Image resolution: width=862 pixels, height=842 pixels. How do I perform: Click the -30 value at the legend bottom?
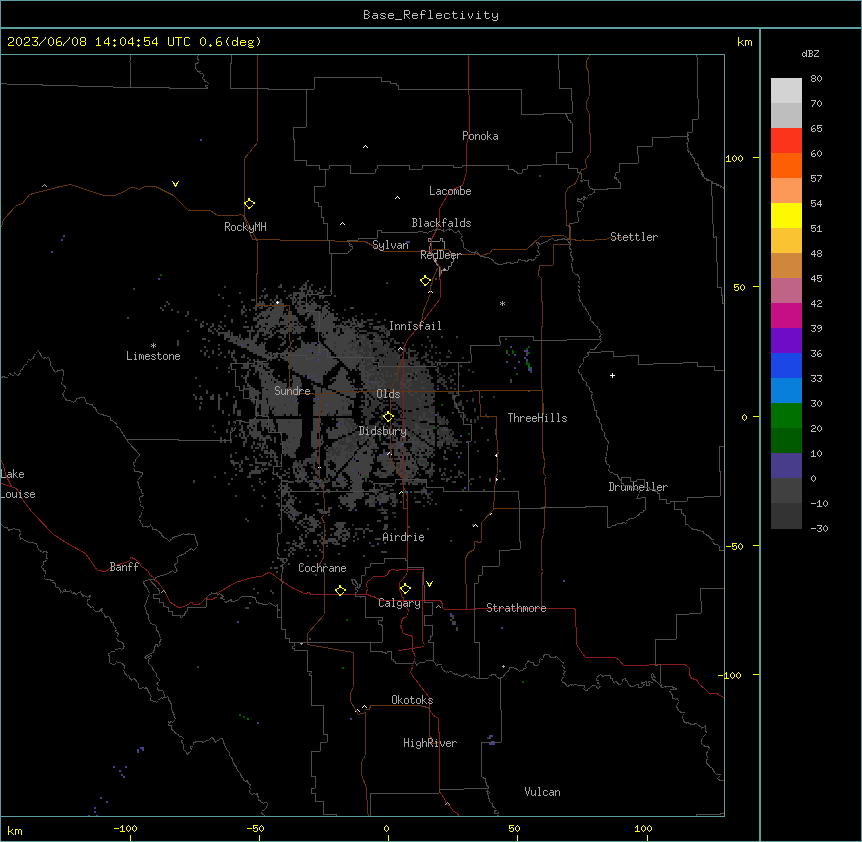click(x=819, y=528)
